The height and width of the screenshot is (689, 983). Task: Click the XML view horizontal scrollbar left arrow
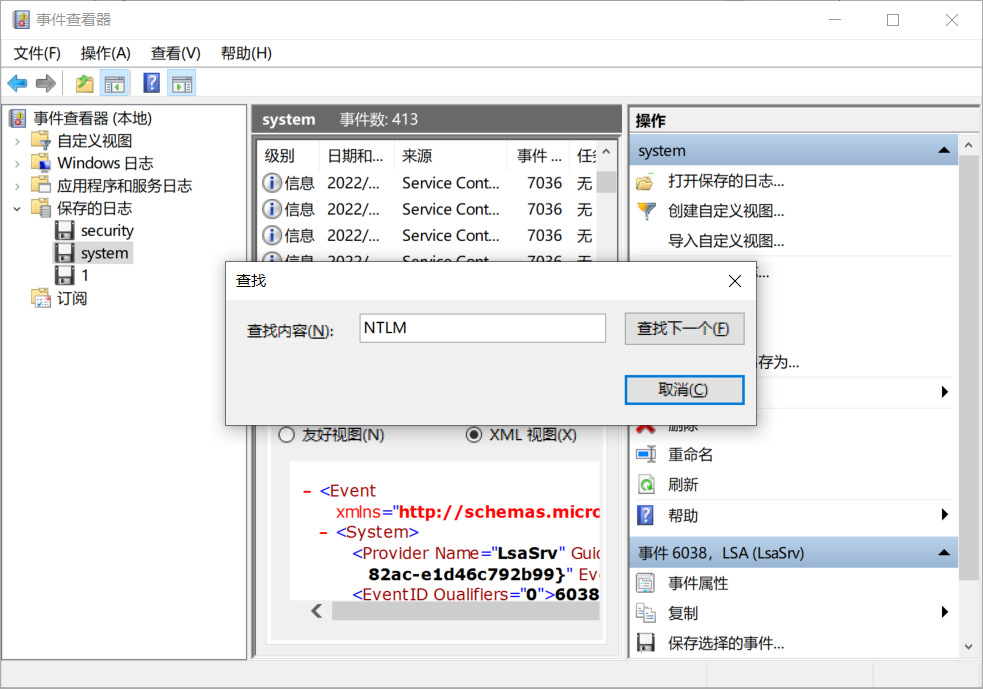317,610
